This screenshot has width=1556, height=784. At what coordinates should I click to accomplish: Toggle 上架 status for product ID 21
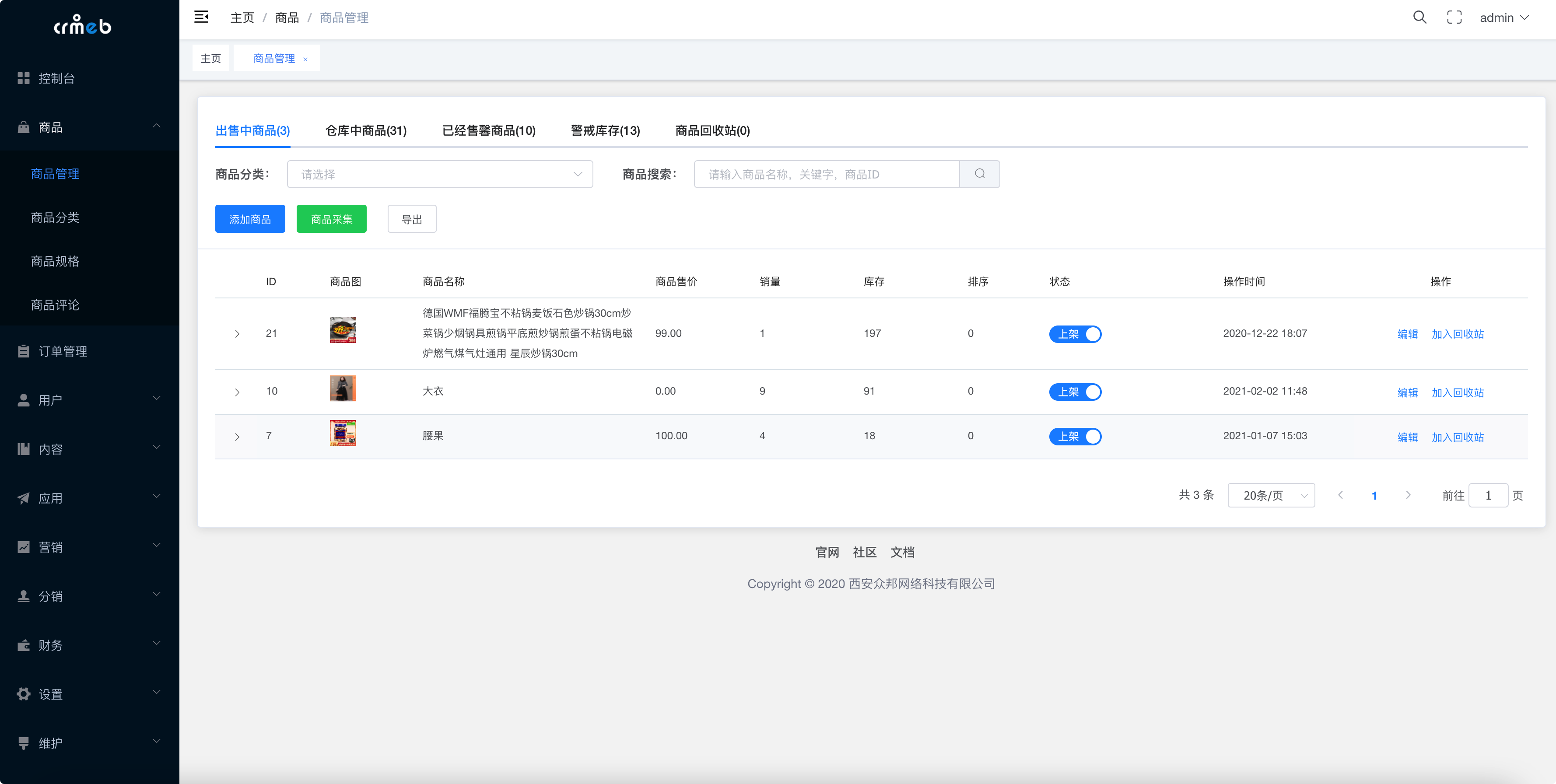pos(1075,333)
